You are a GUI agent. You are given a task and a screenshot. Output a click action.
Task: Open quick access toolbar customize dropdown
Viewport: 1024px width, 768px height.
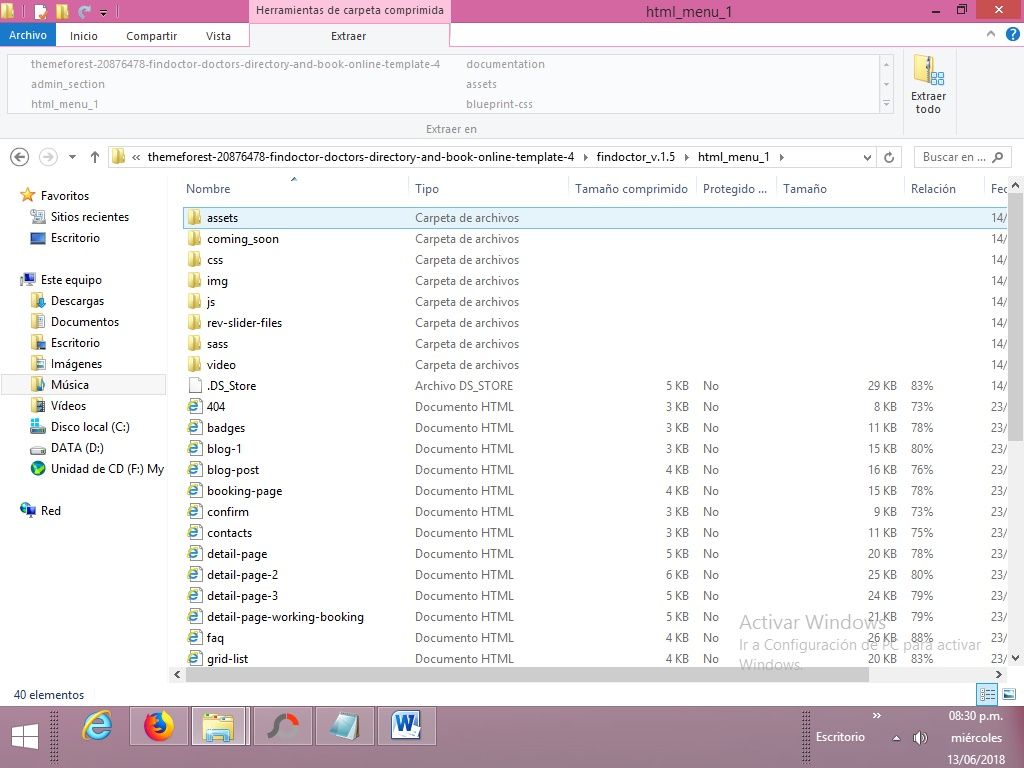(103, 12)
